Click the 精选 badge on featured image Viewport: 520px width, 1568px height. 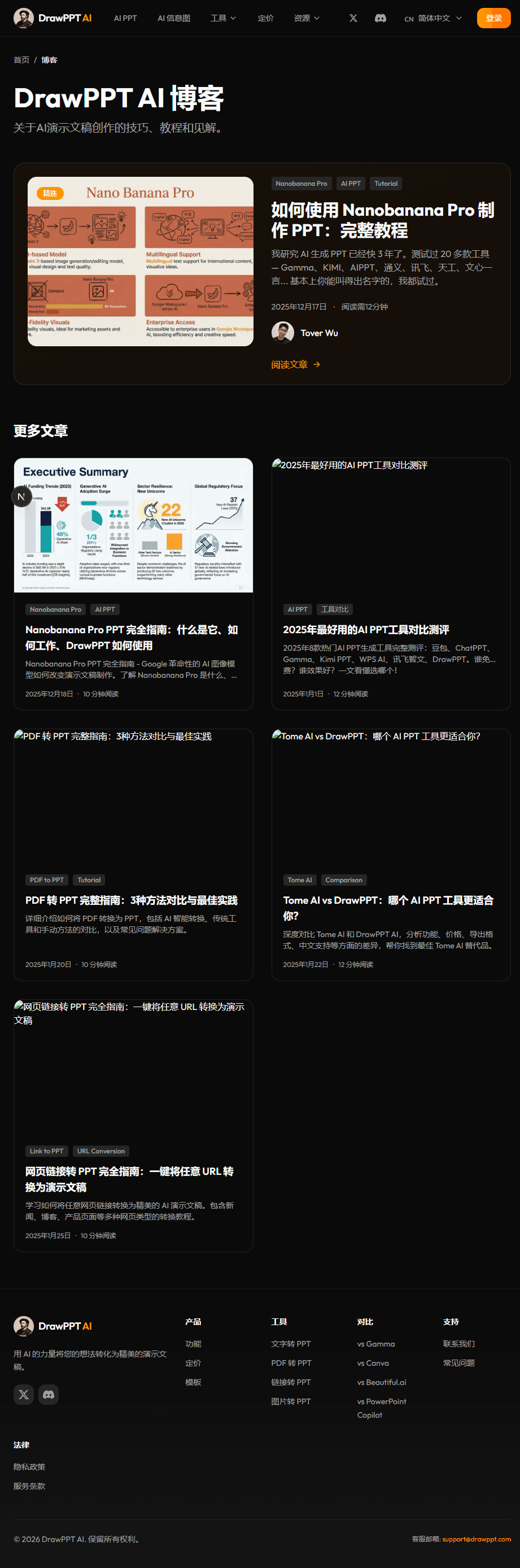50,193
